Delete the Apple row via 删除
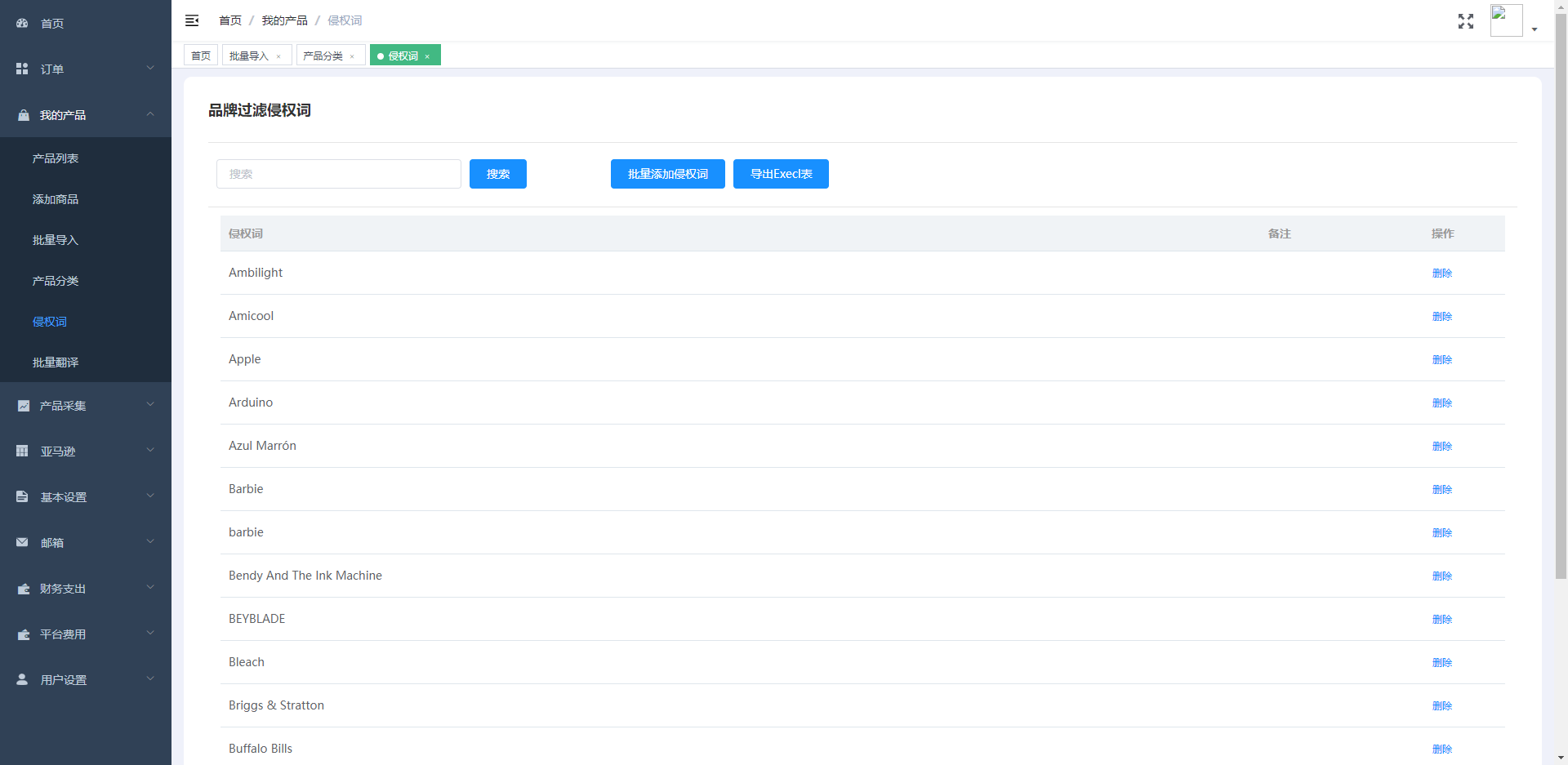This screenshot has width=1568, height=765. pyautogui.click(x=1441, y=359)
